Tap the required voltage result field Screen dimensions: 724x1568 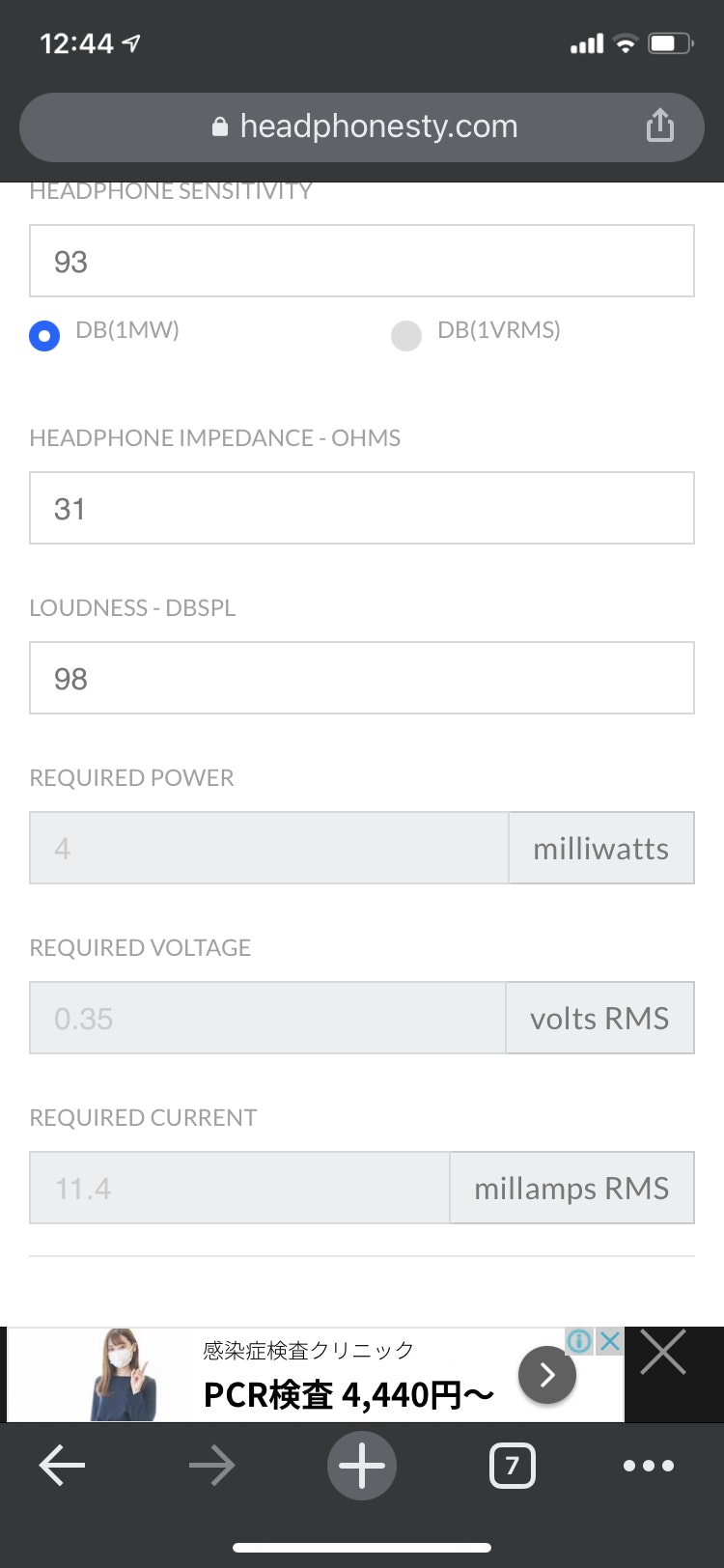pos(267,1018)
